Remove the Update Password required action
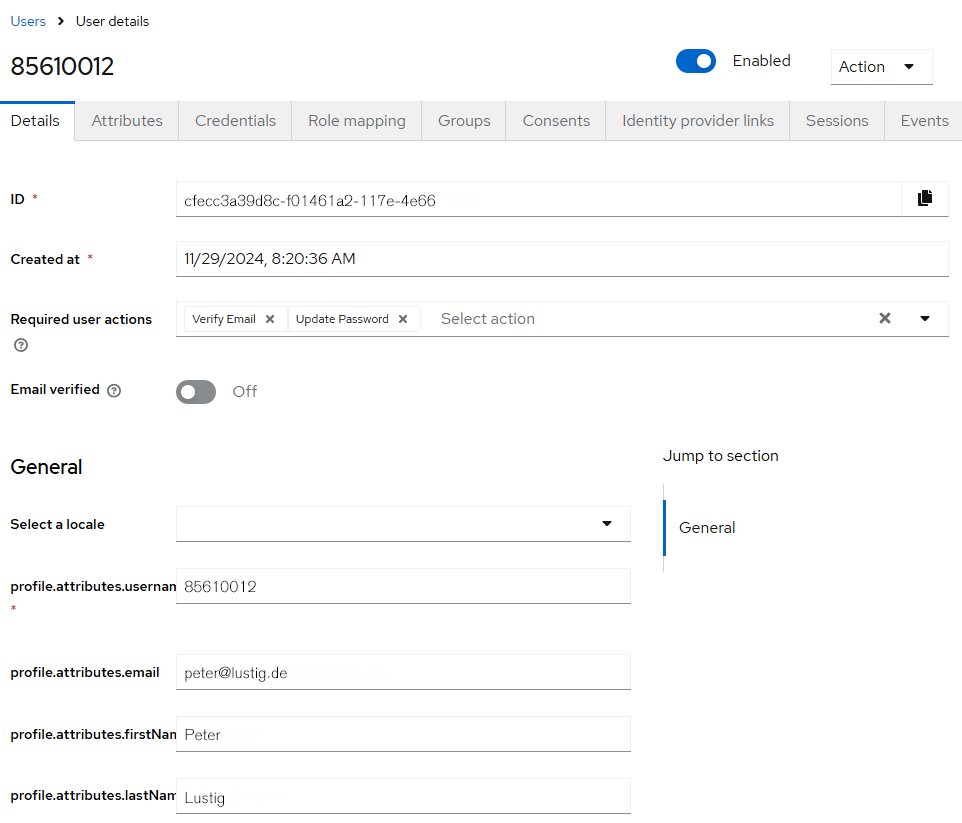962x823 pixels. 403,319
